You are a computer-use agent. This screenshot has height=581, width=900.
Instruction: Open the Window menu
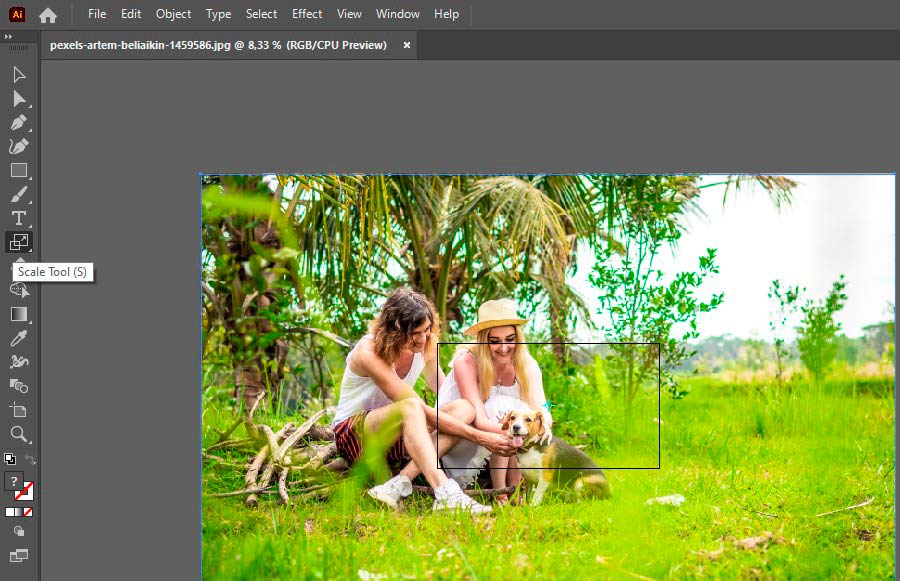pos(398,14)
